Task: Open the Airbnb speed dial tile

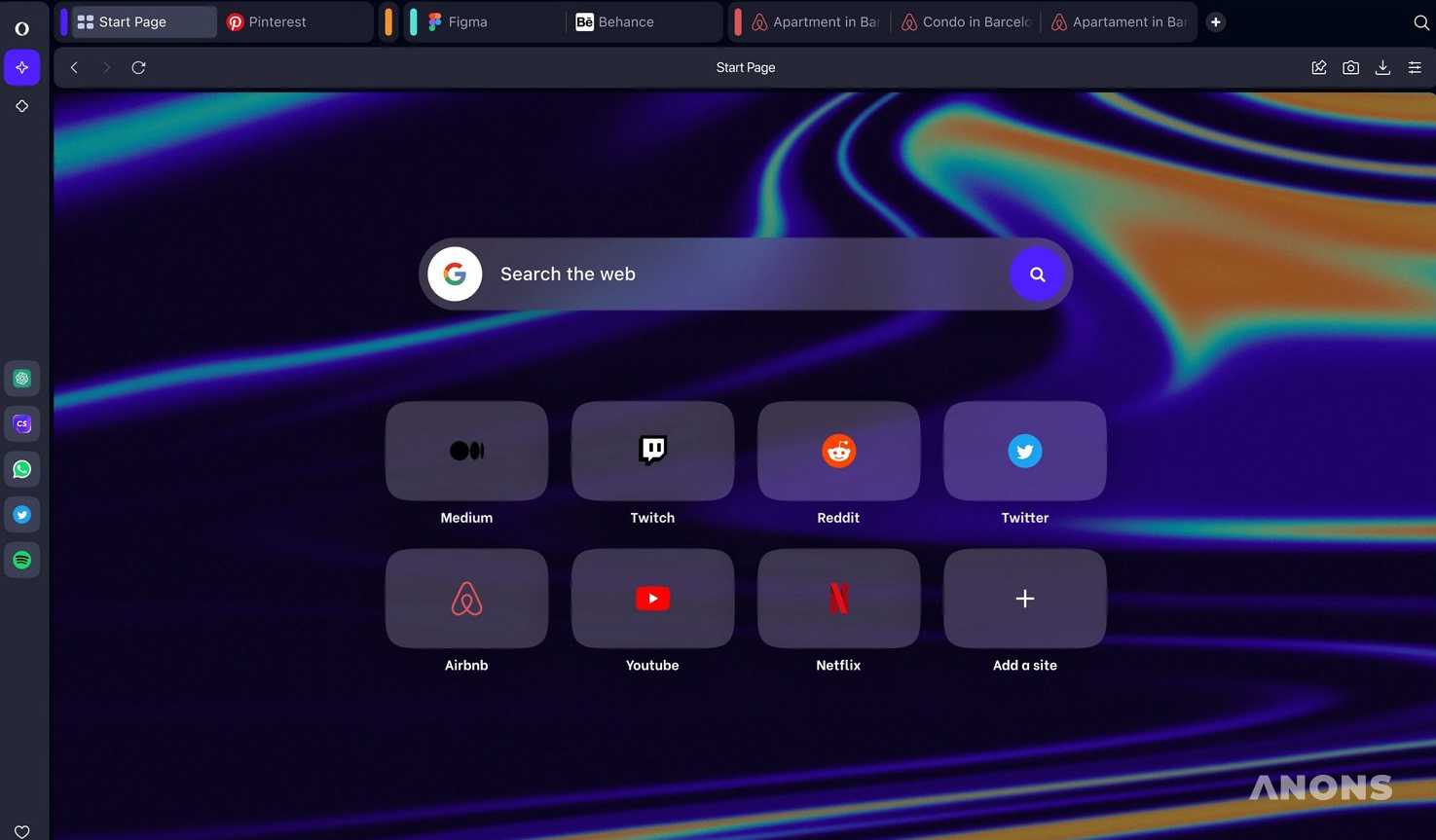Action: click(466, 599)
